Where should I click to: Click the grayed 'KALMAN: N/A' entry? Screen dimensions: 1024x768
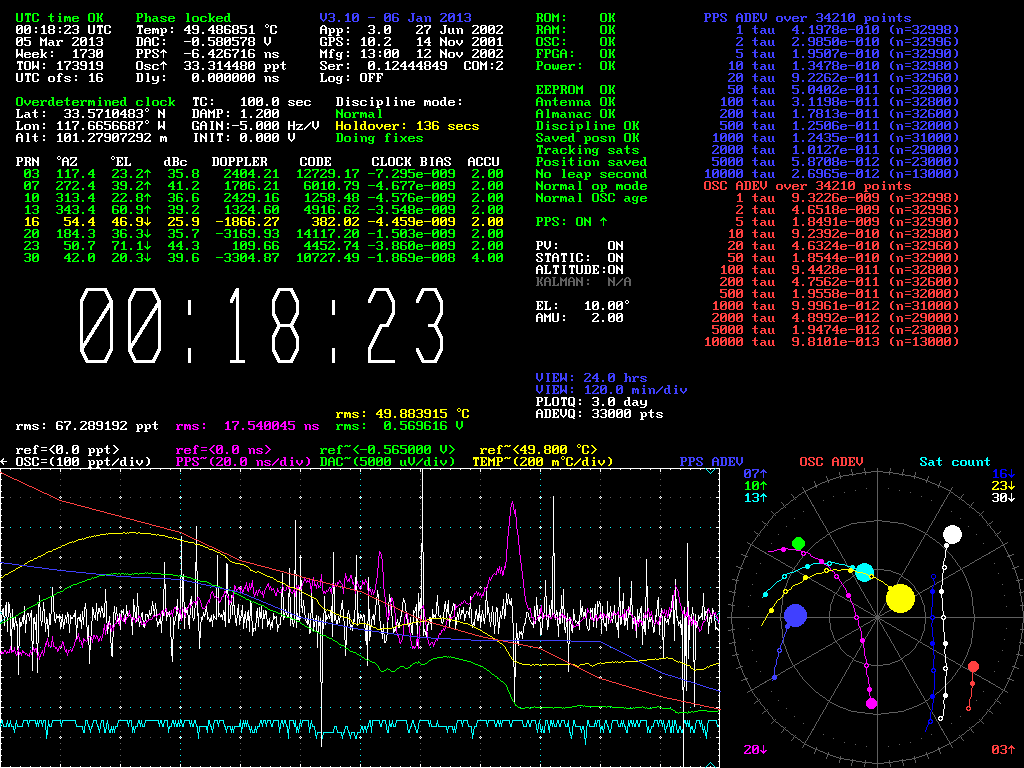(x=583, y=282)
